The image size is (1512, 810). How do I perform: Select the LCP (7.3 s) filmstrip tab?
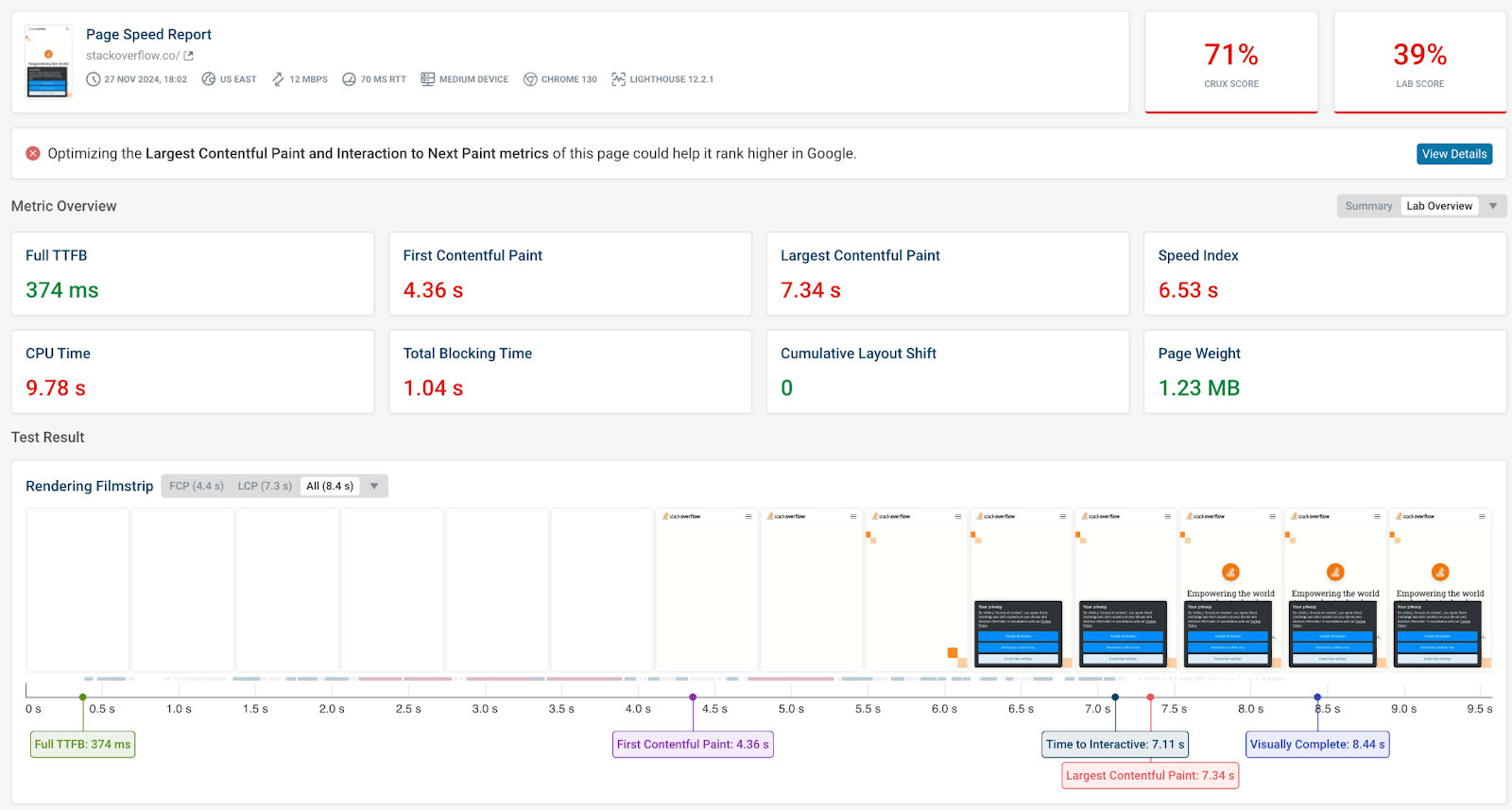[x=265, y=486]
